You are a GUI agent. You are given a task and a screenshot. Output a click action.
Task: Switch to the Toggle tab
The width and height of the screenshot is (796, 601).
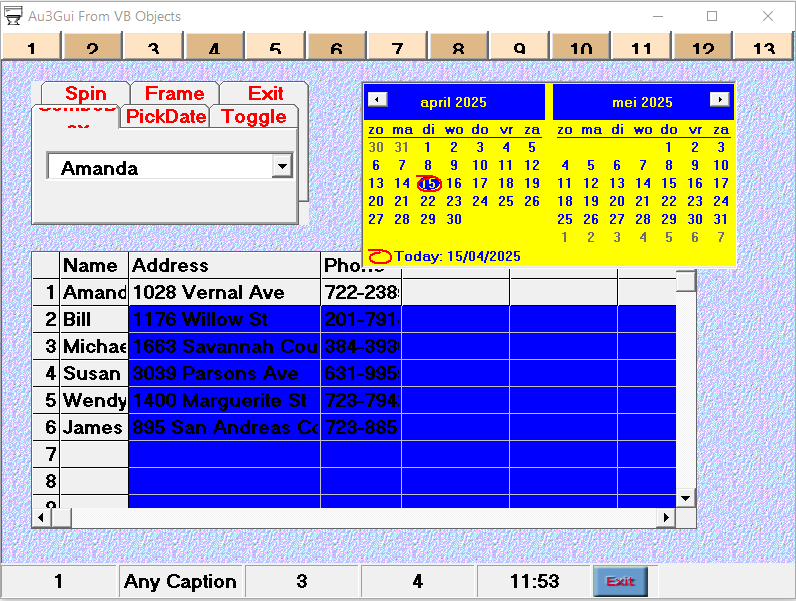(253, 117)
